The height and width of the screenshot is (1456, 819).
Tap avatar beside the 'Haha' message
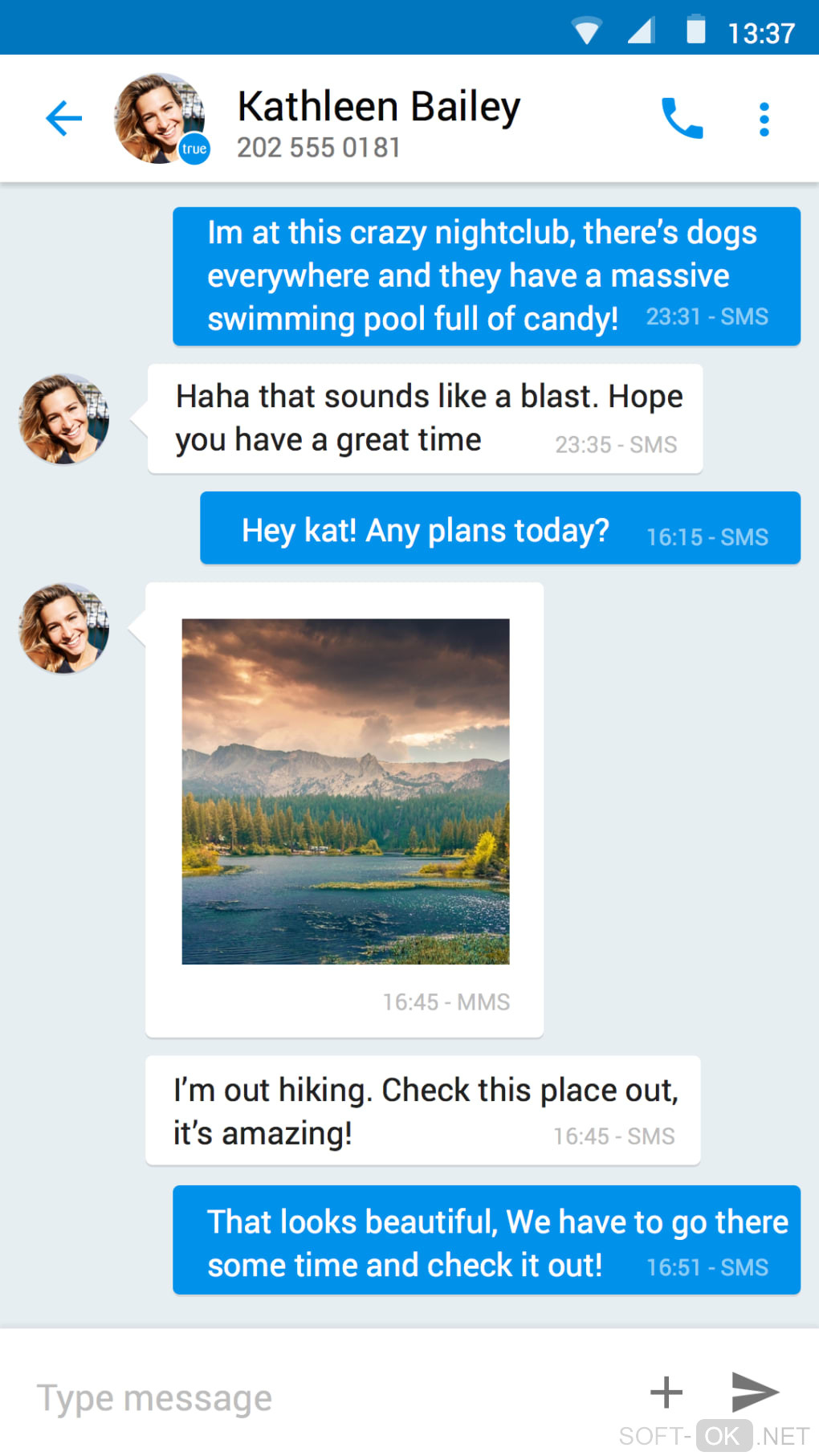click(x=64, y=418)
